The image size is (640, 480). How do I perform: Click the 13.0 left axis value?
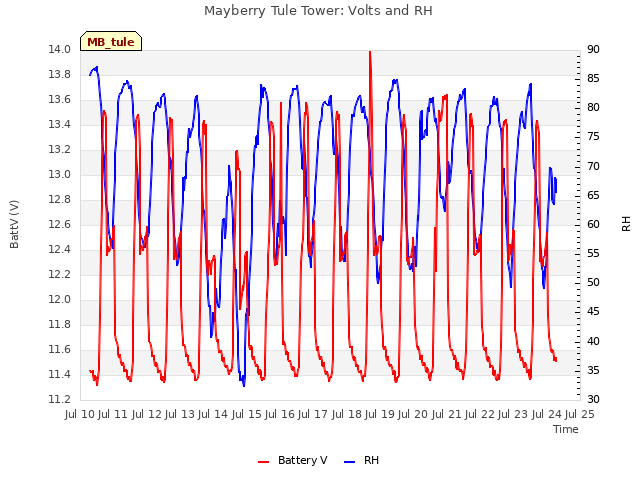point(59,175)
